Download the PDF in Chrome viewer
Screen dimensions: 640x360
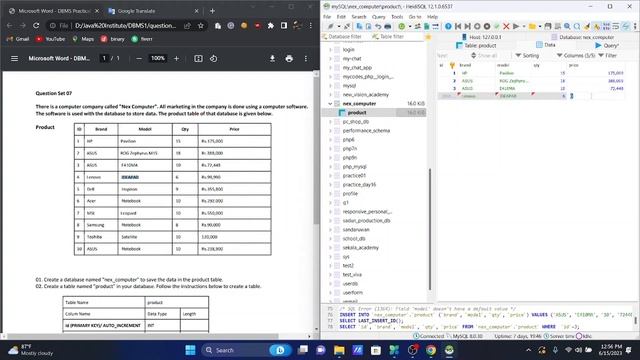[x=272, y=58]
